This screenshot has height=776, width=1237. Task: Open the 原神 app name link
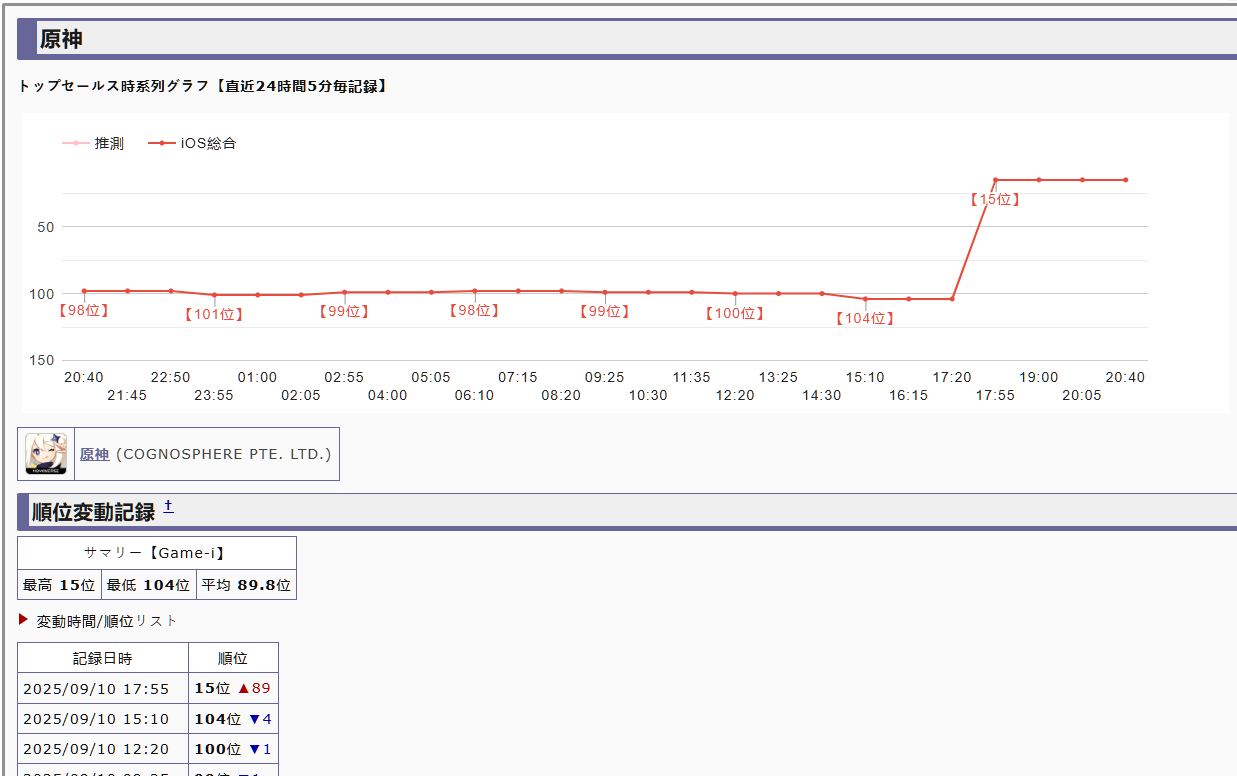(94, 454)
